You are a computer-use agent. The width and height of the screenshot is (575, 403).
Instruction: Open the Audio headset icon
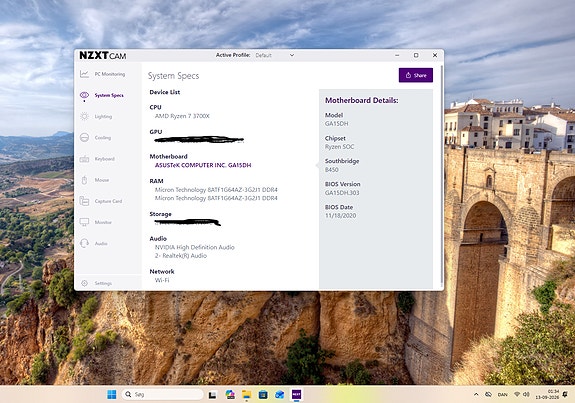tap(84, 243)
